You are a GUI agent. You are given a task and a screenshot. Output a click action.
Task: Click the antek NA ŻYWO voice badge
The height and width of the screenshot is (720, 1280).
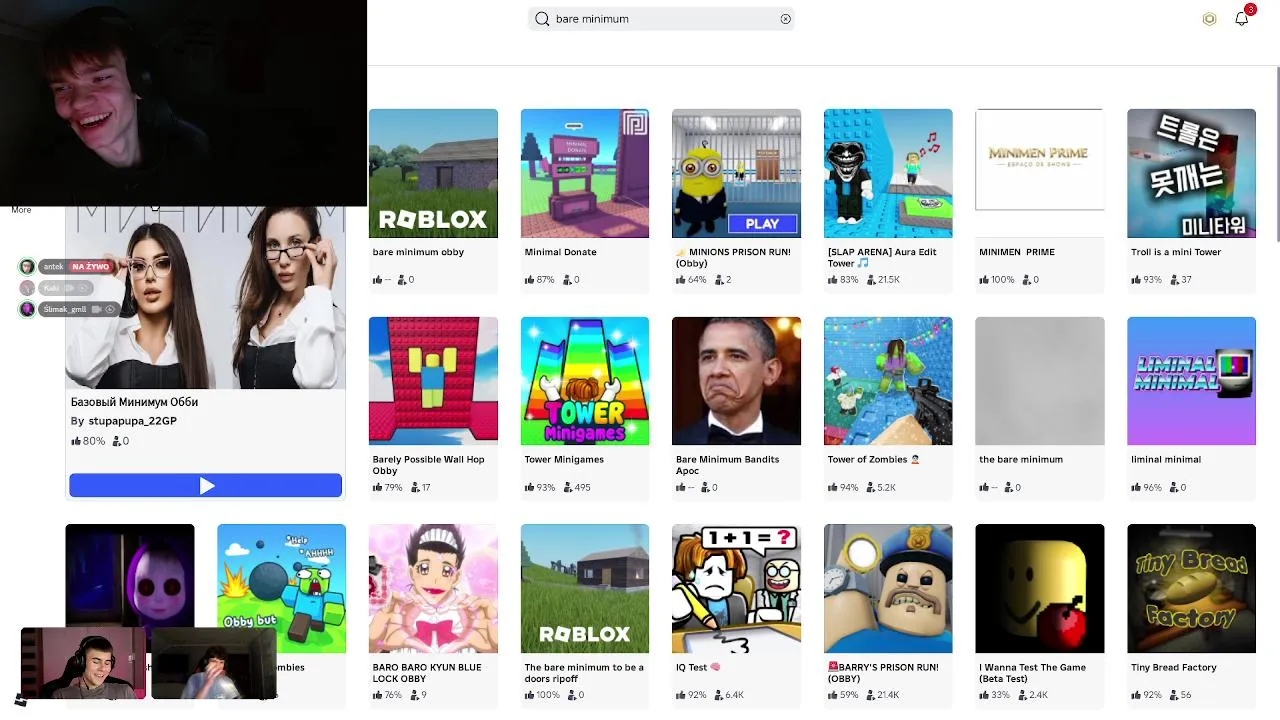point(65,267)
